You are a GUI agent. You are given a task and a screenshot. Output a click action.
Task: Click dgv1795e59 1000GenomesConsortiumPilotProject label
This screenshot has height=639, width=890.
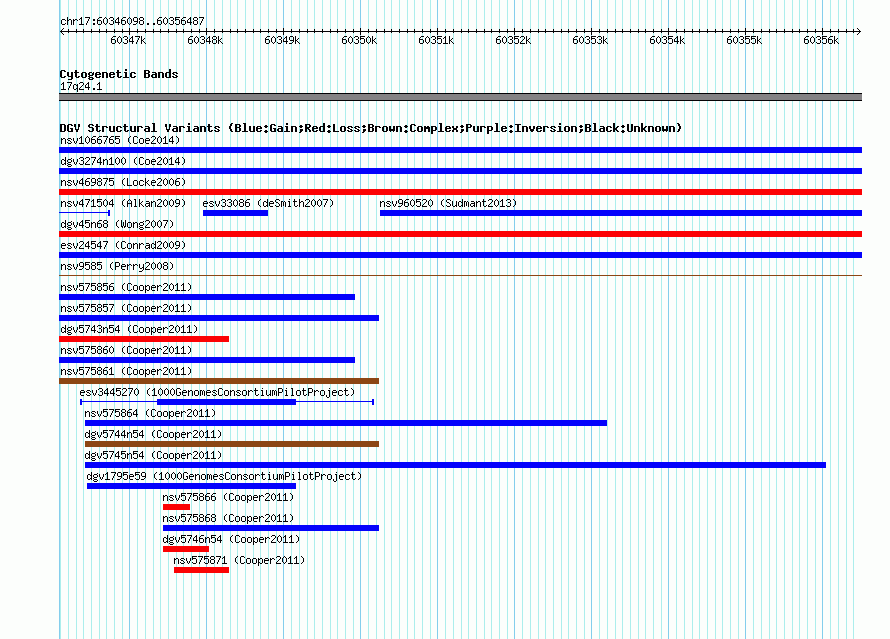click(224, 476)
